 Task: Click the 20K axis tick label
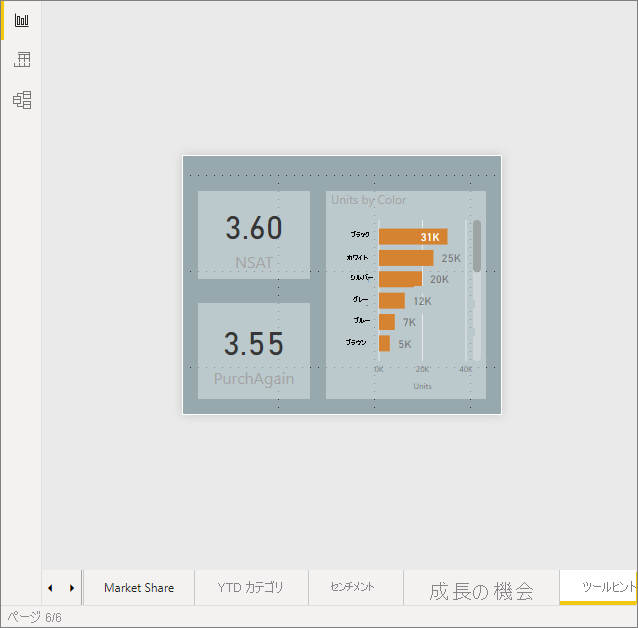point(422,369)
